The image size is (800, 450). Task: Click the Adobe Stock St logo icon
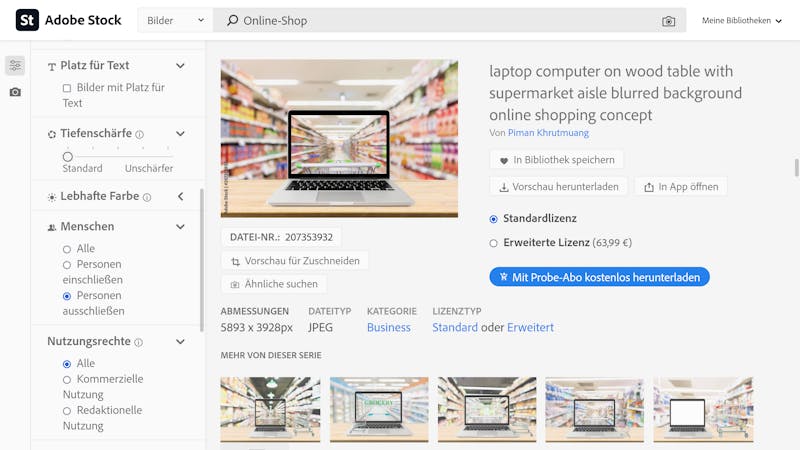pyautogui.click(x=27, y=20)
